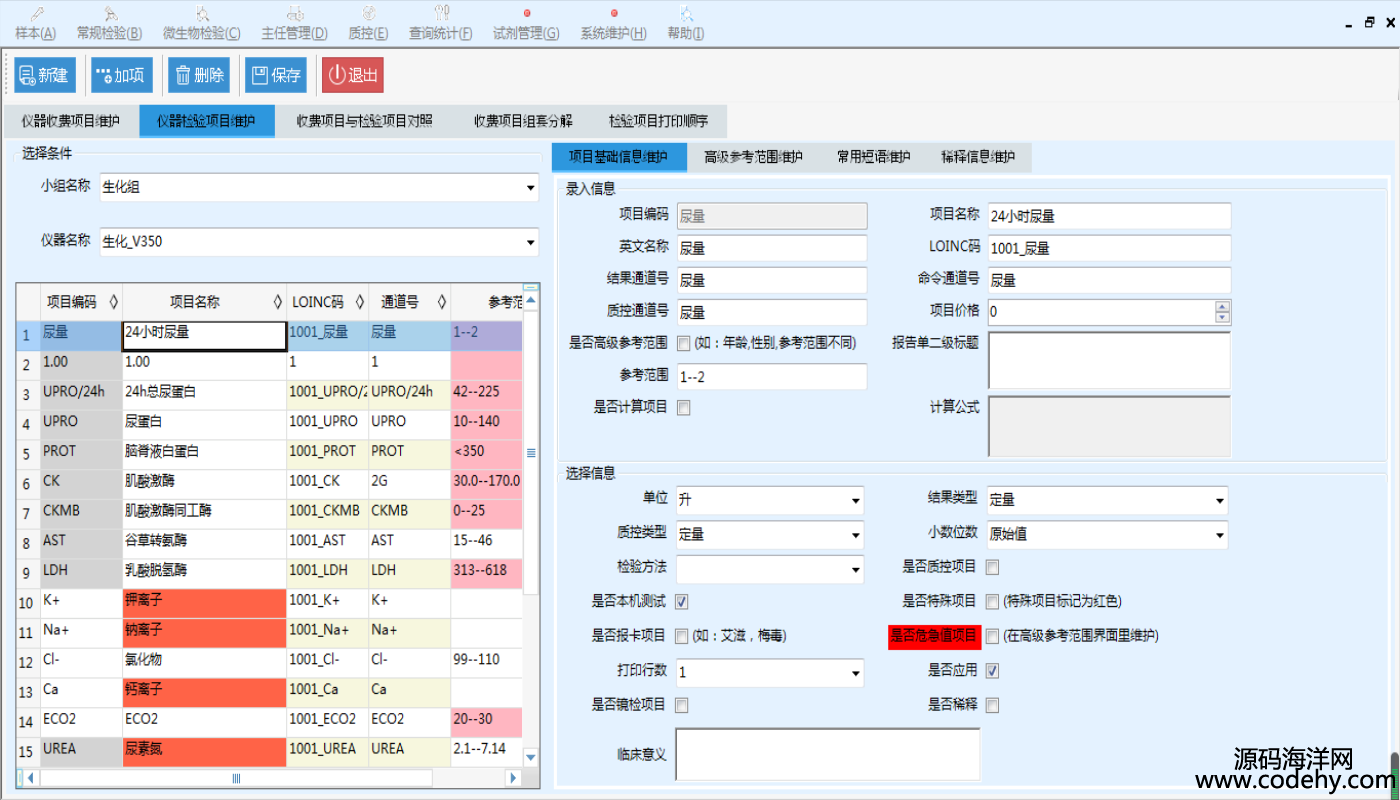Open the 主任管理(D) menu
The height and width of the screenshot is (800, 1400).
[x=294, y=24]
